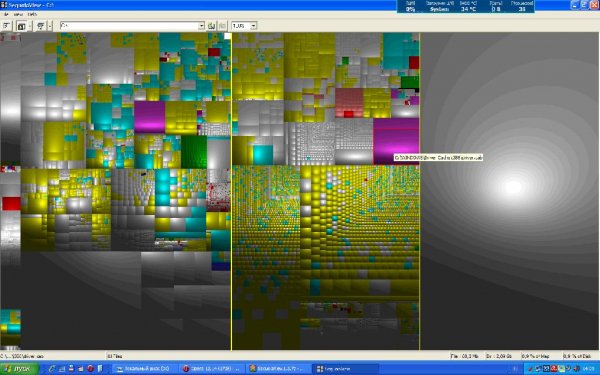Click the file count panel in the status bar
Viewport: 600px width, 375px height.
tap(277, 356)
